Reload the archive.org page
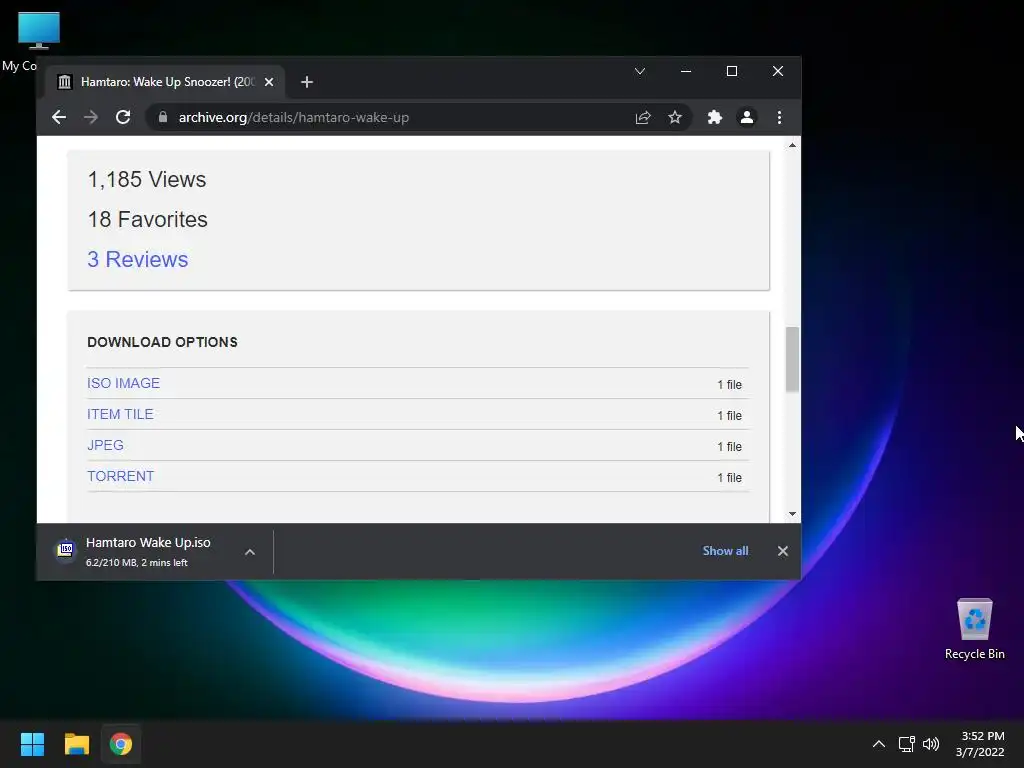The image size is (1024, 768). point(123,118)
